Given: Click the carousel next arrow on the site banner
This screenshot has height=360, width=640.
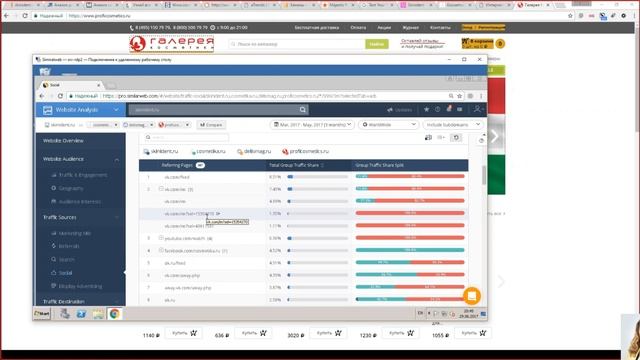Looking at the screenshot, I should (x=494, y=136).
